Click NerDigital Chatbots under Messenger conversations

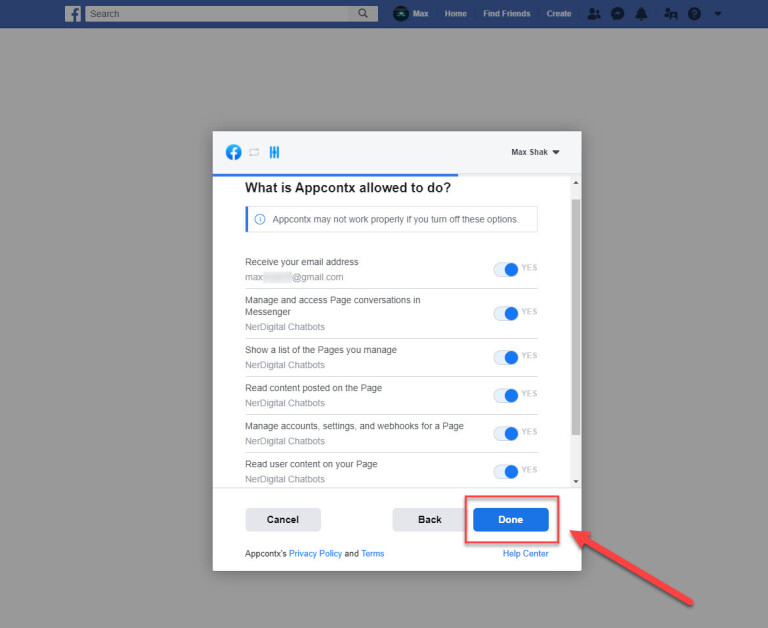tap(285, 327)
